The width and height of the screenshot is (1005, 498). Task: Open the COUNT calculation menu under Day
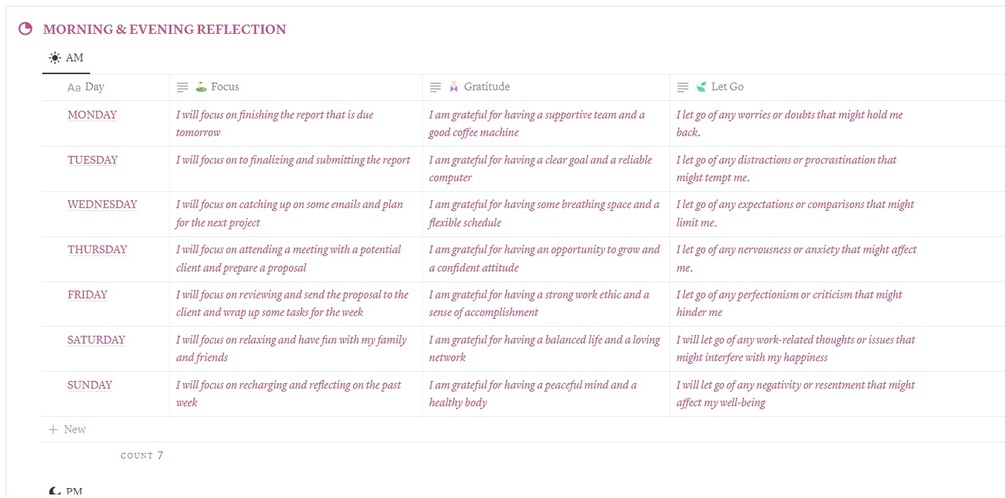(141, 456)
